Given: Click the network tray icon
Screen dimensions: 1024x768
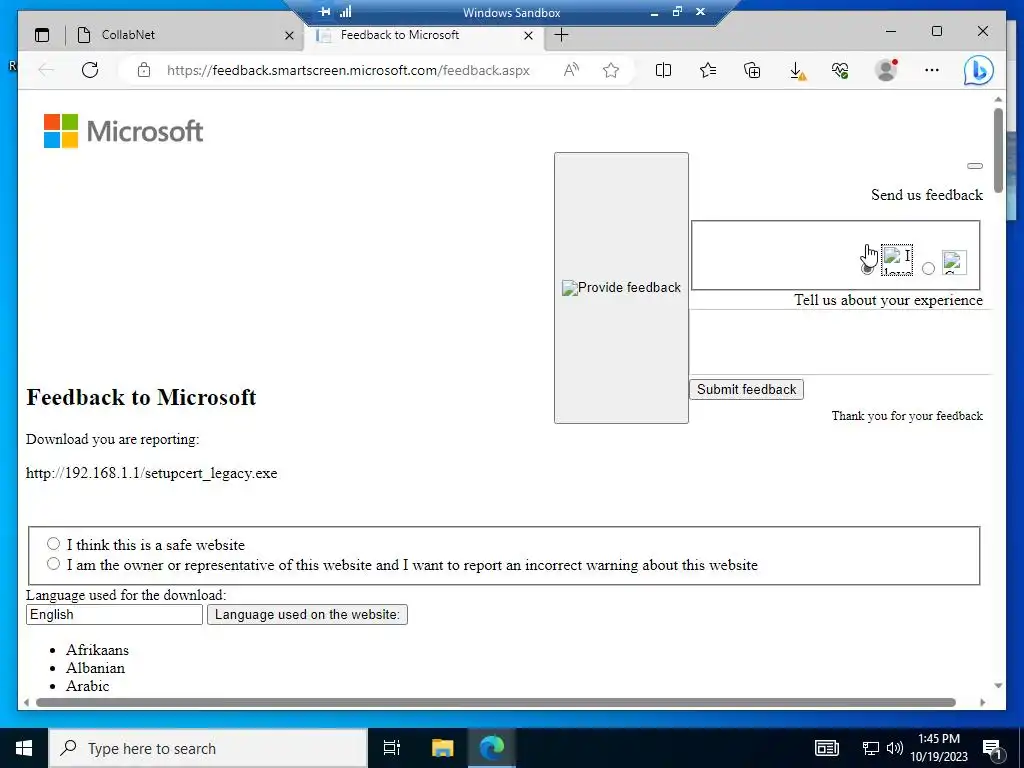Looking at the screenshot, I should pyautogui.click(x=871, y=748).
